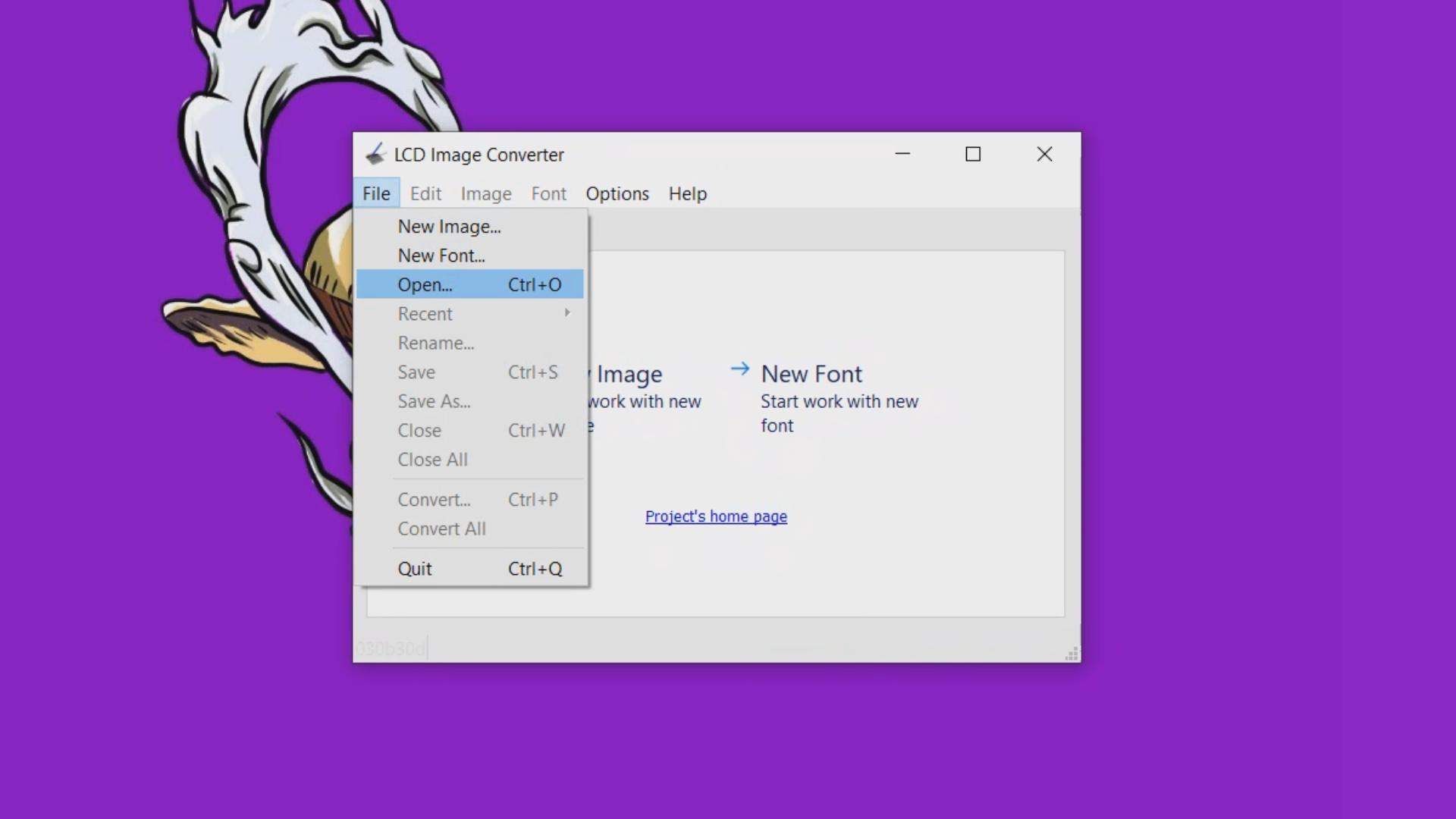This screenshot has height=819, width=1456.
Task: Click the blue arrow beside New Font
Action: 740,369
